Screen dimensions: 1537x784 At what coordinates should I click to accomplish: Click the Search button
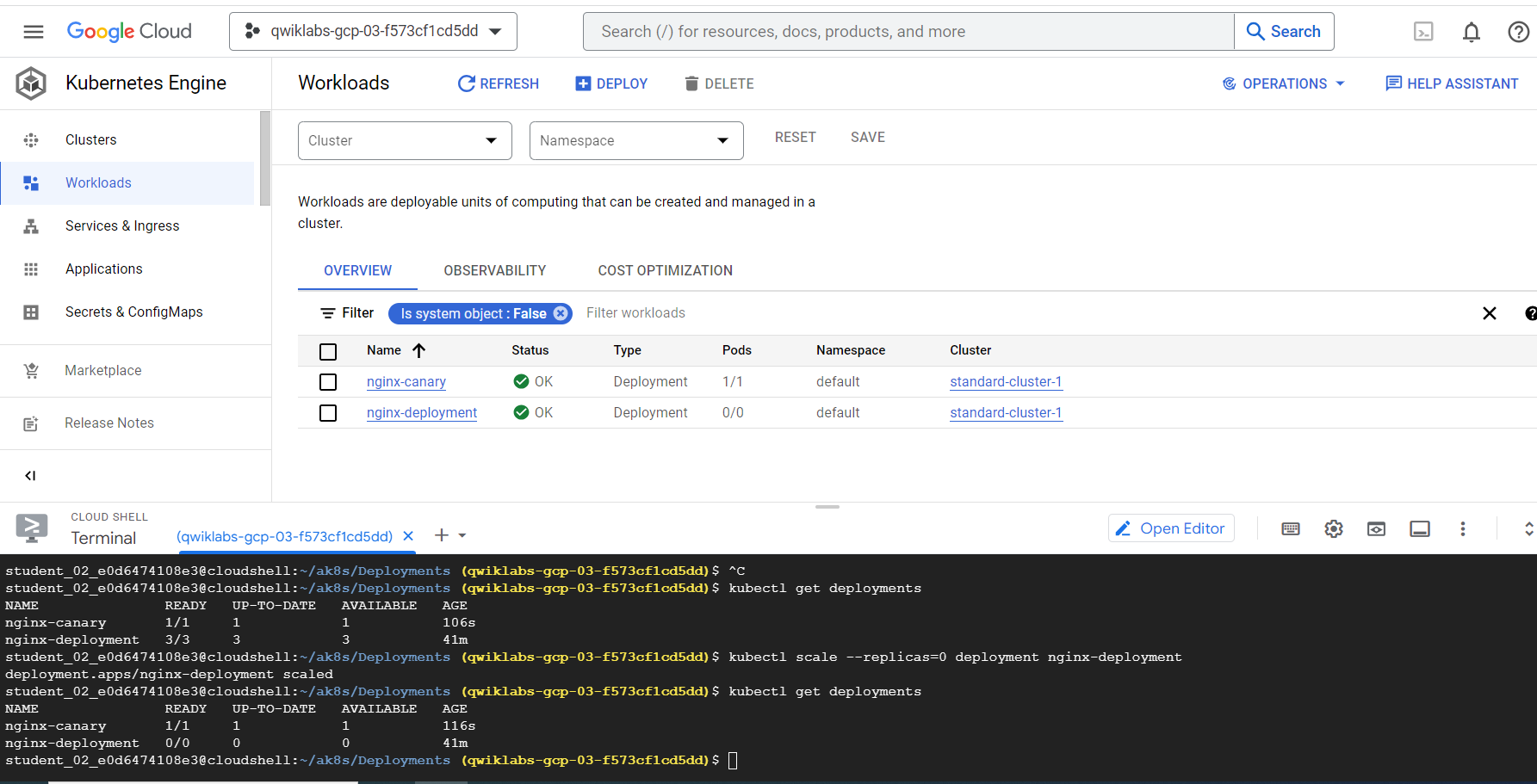tap(1284, 32)
